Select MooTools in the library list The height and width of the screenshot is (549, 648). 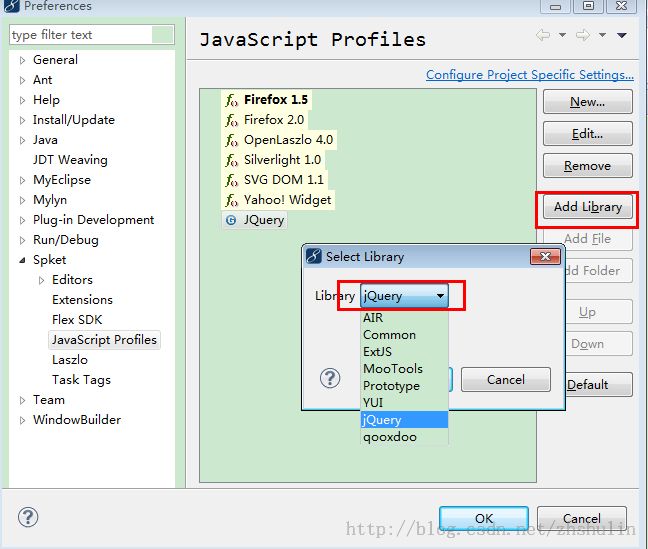[x=404, y=369]
